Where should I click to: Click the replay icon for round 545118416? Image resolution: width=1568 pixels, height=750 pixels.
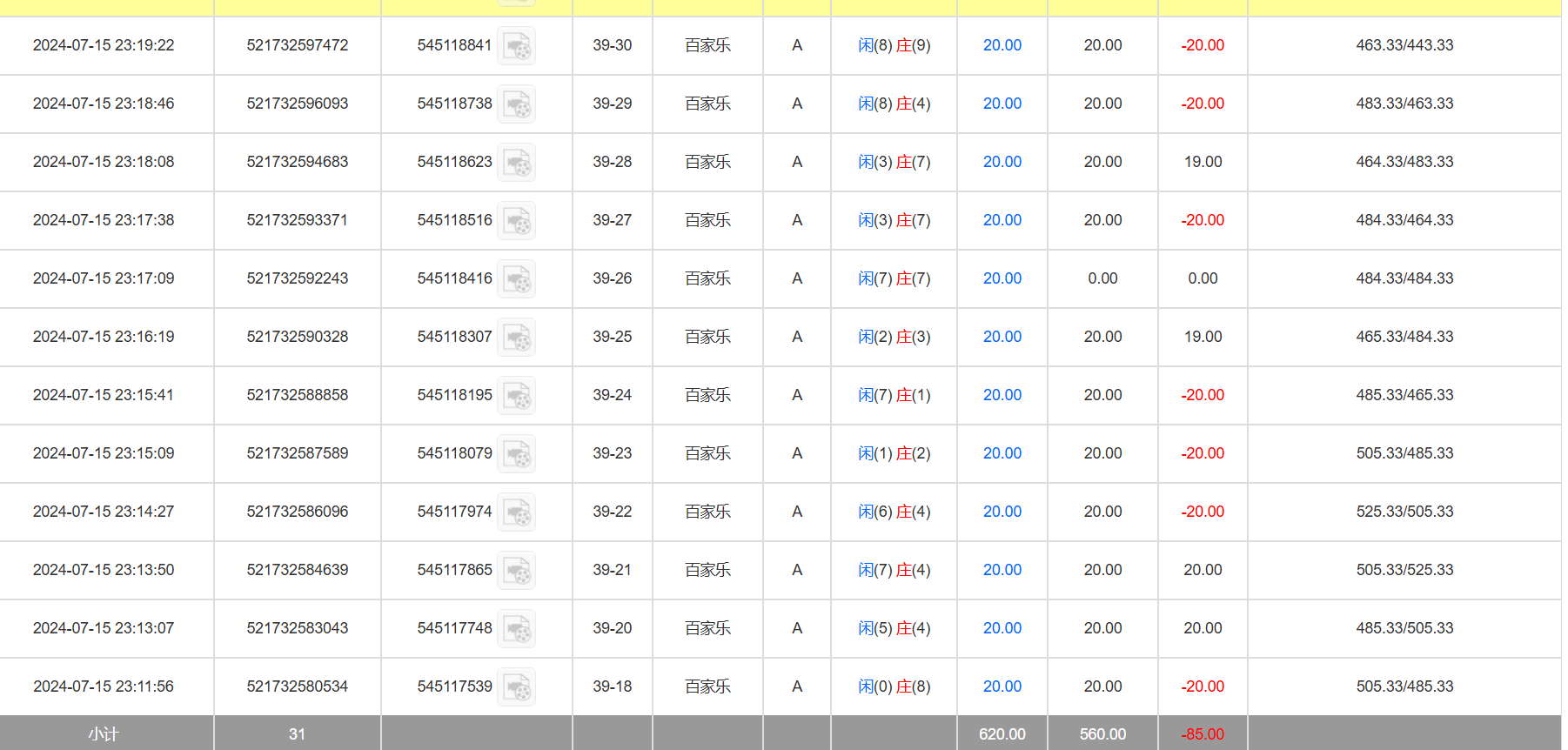pyautogui.click(x=517, y=279)
